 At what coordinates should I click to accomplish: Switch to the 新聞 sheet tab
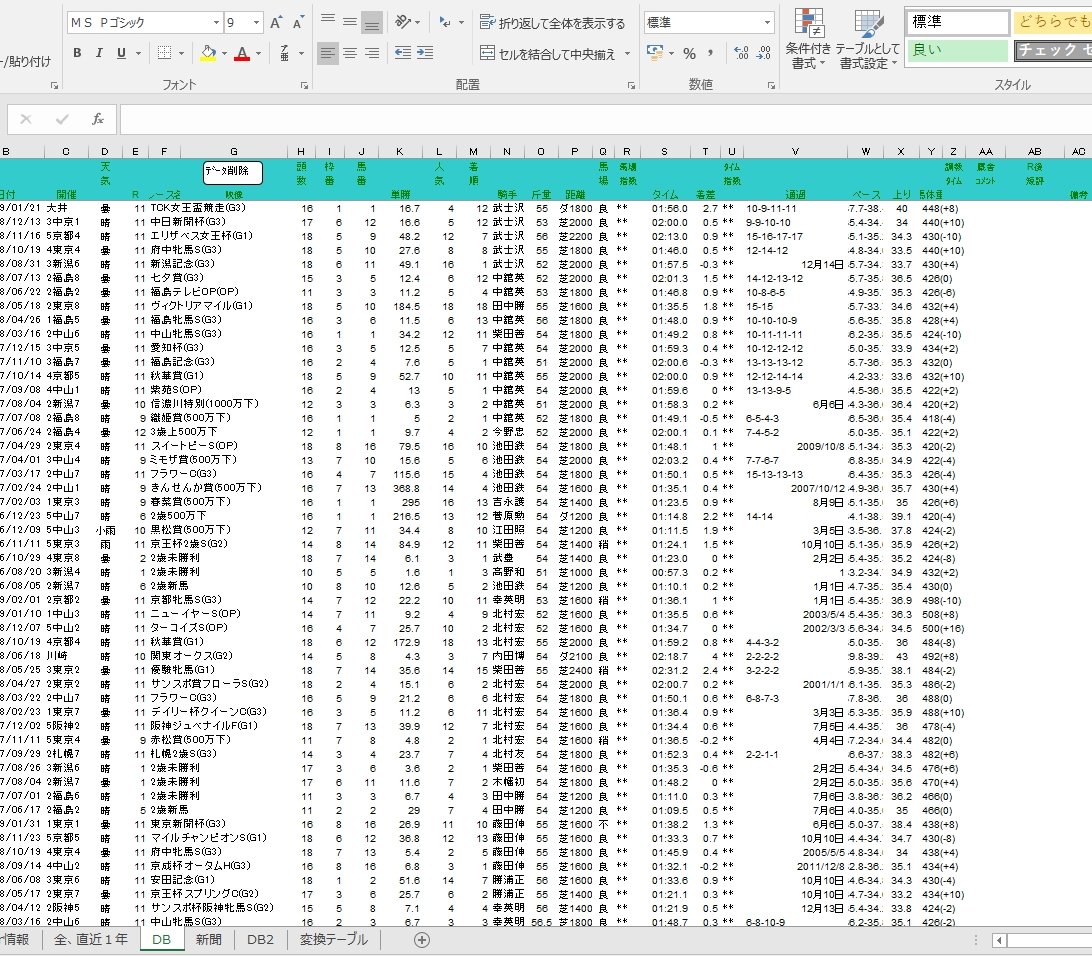coord(208,939)
